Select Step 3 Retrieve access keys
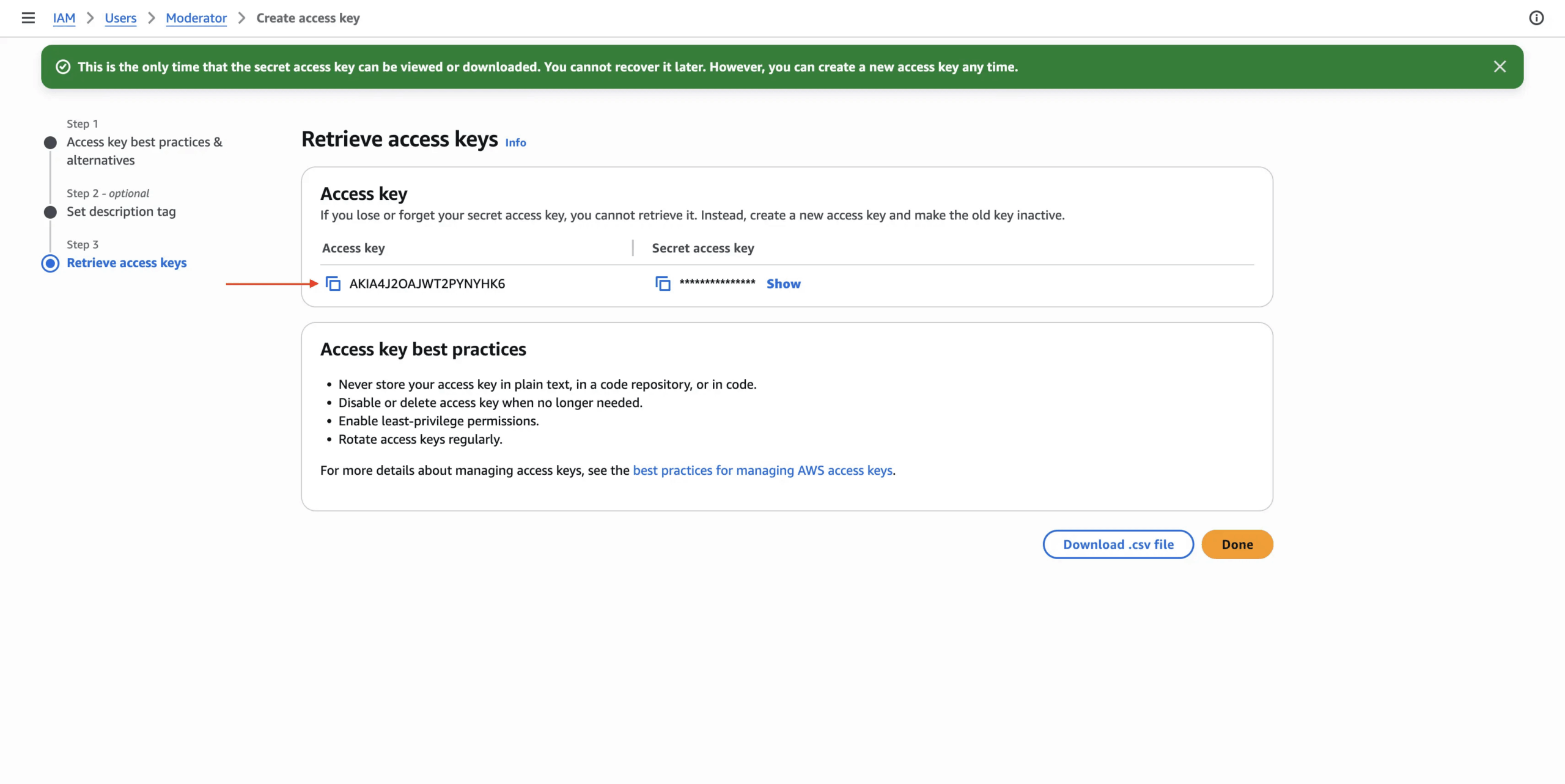This screenshot has width=1565, height=784. 127,263
